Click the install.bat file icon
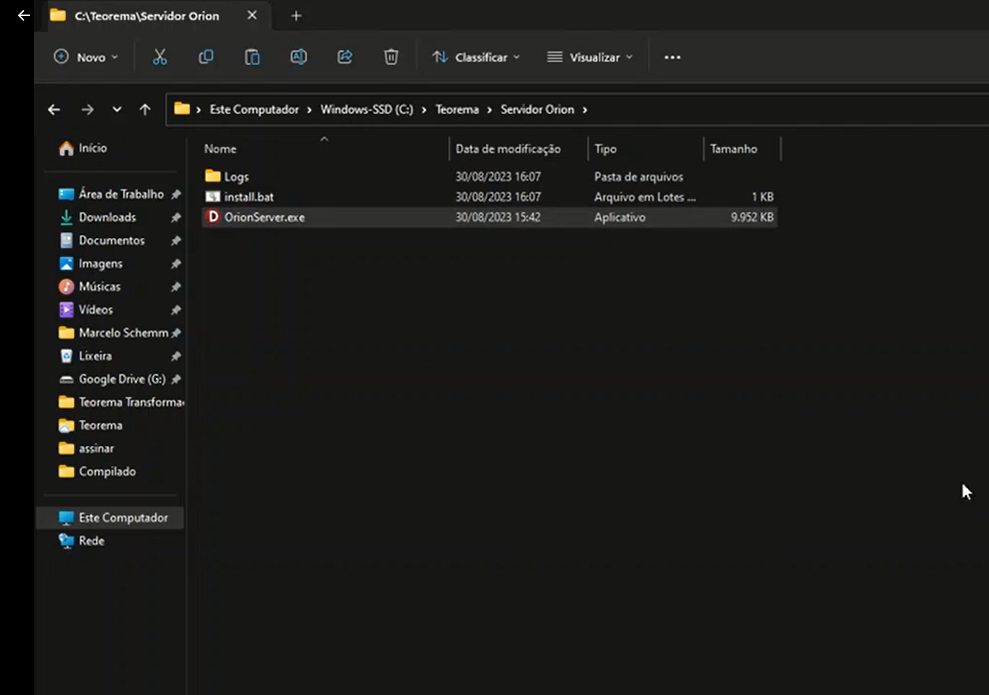The width and height of the screenshot is (989, 695). pos(213,197)
